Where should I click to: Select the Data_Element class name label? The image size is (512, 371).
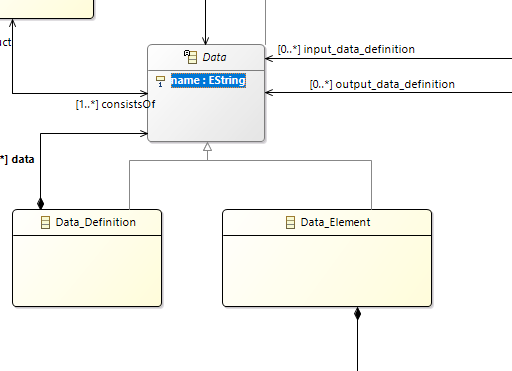click(335, 222)
